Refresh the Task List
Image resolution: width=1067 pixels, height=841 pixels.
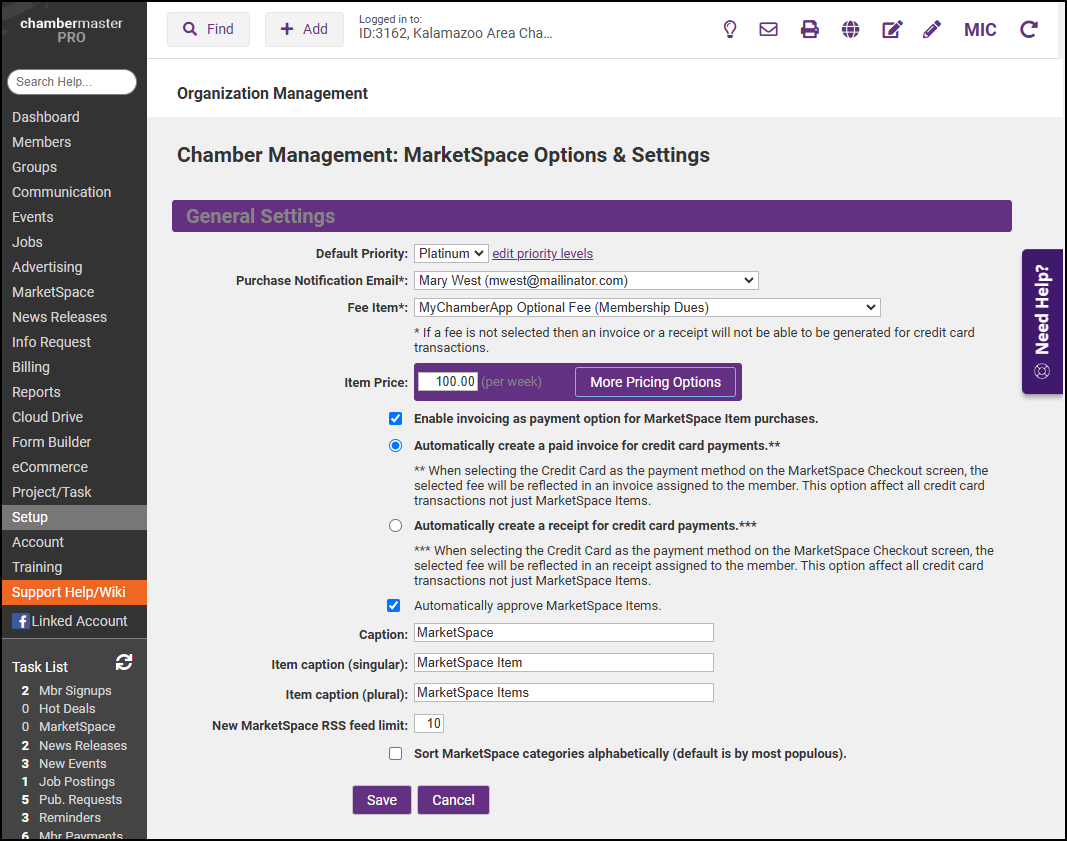pos(124,663)
